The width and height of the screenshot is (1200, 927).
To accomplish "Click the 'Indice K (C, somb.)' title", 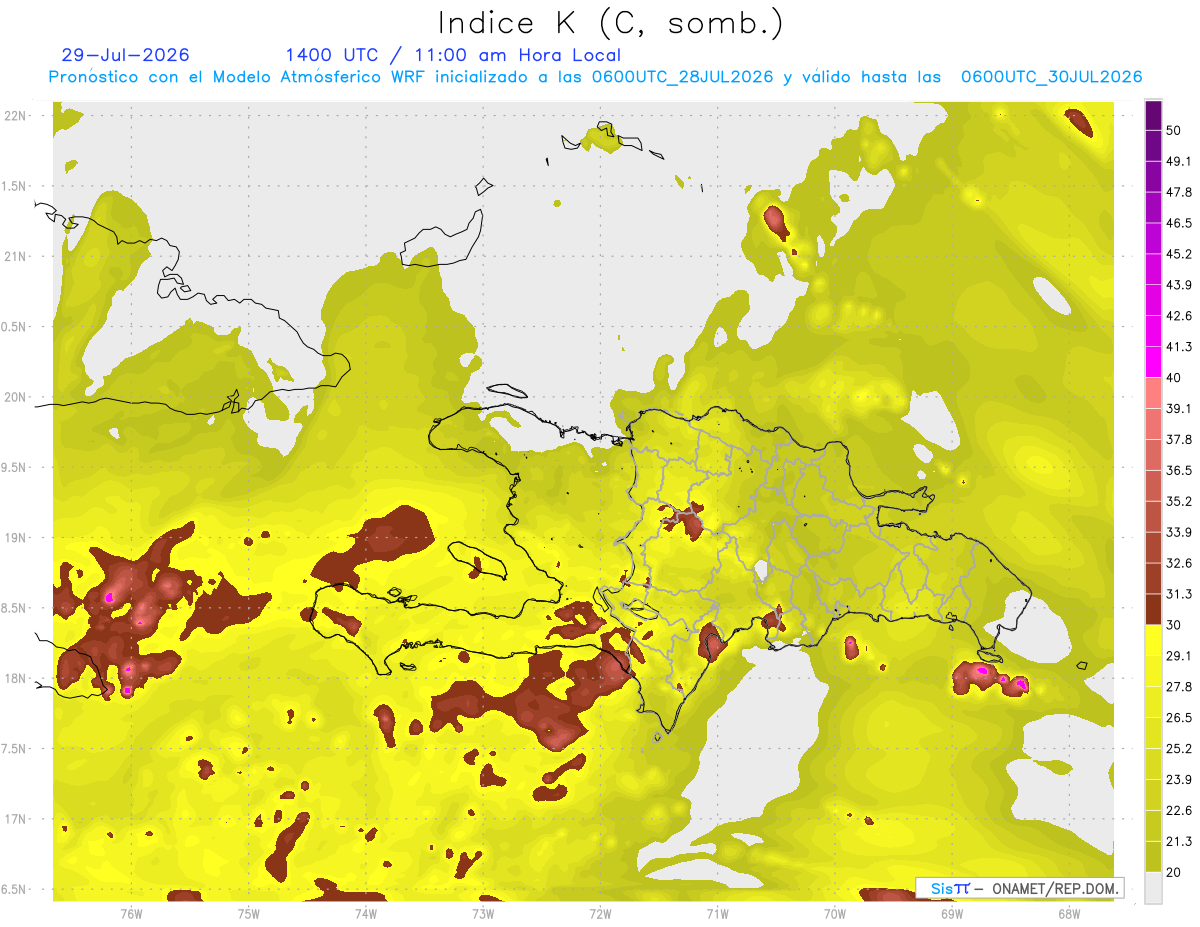I will (610, 24).
